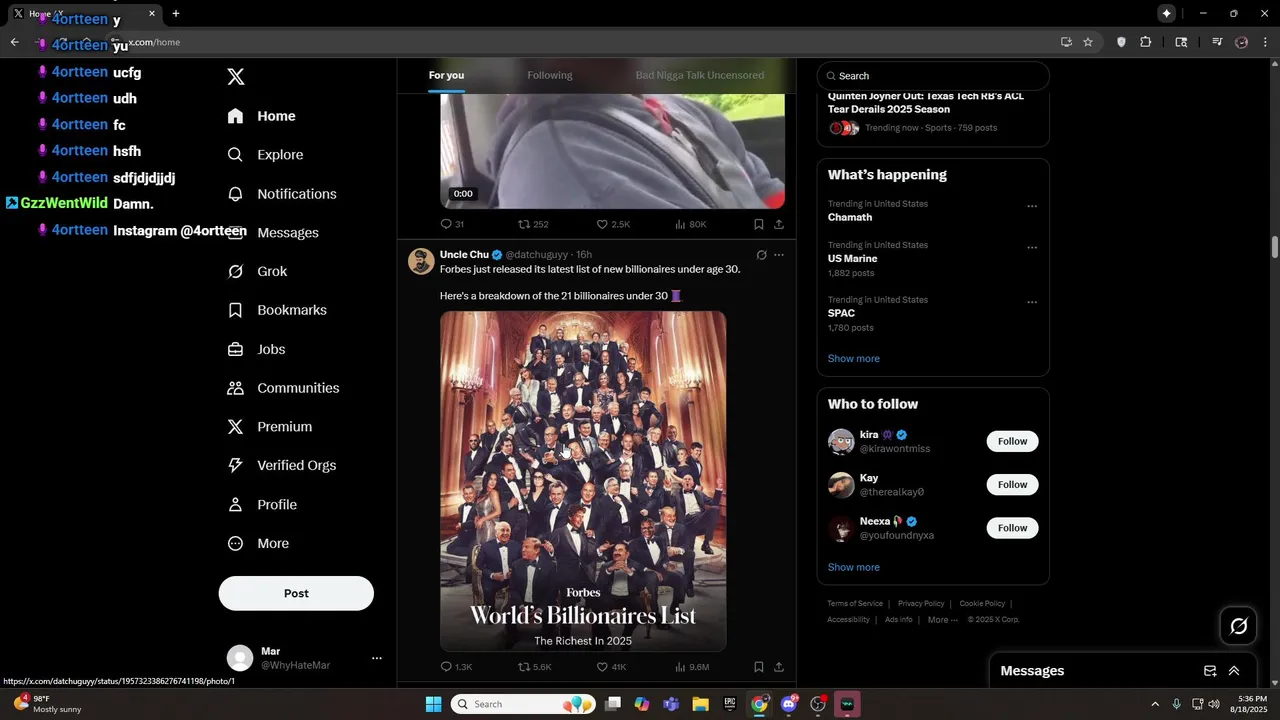Click Grok explain icon on Uncle Chu post
The height and width of the screenshot is (720, 1280).
tap(761, 255)
